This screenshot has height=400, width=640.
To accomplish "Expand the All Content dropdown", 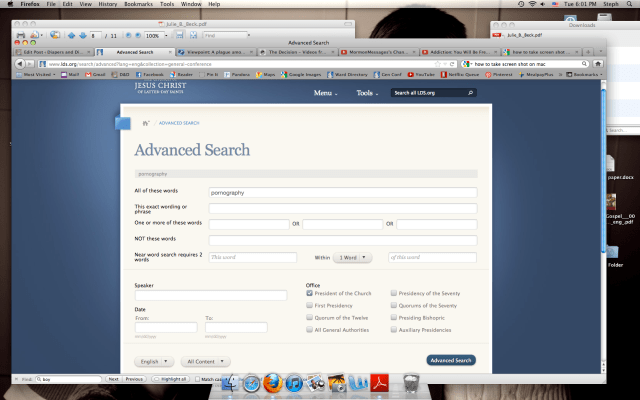I will [x=204, y=361].
